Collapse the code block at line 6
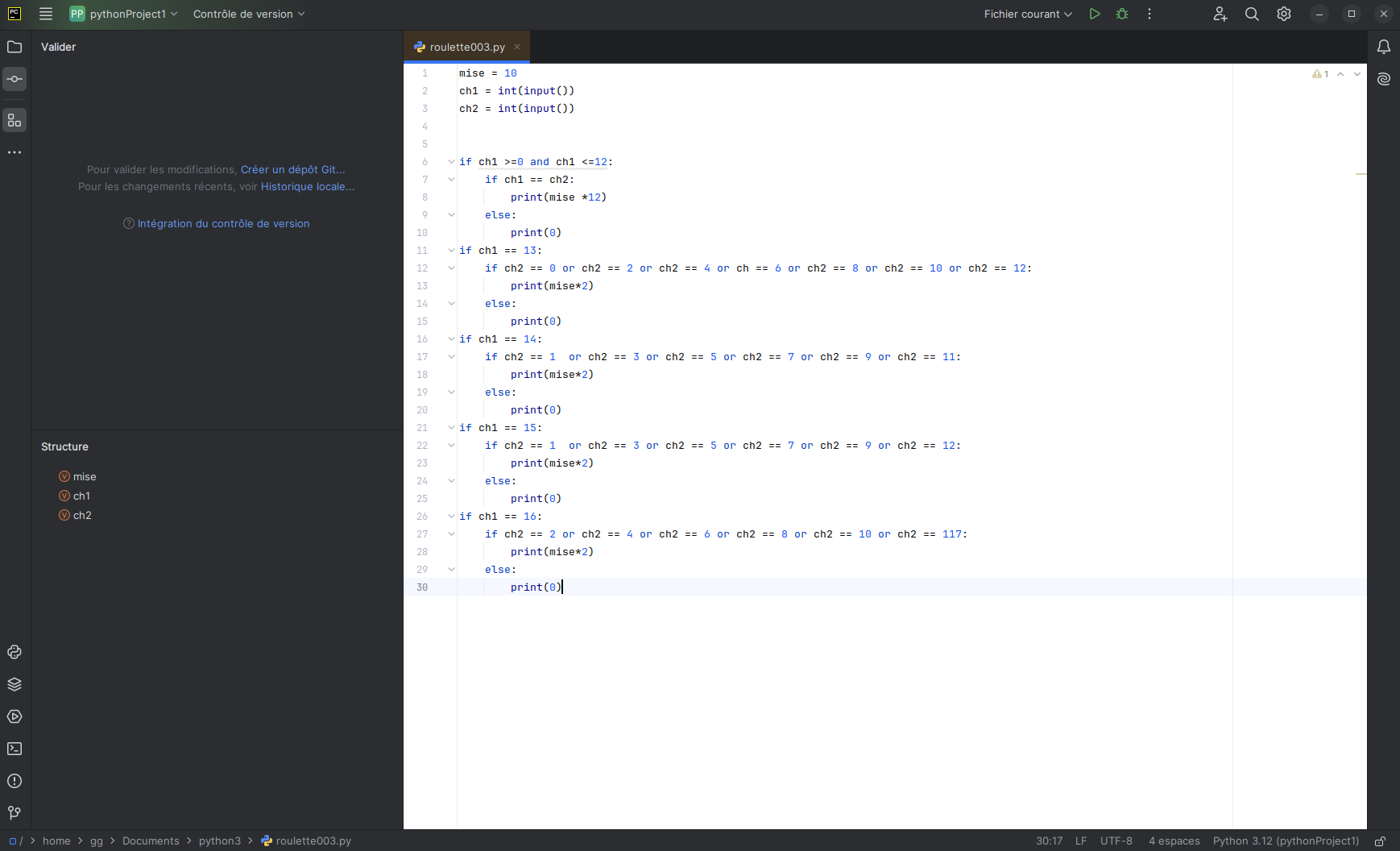Image resolution: width=1400 pixels, height=851 pixels. 451,162
